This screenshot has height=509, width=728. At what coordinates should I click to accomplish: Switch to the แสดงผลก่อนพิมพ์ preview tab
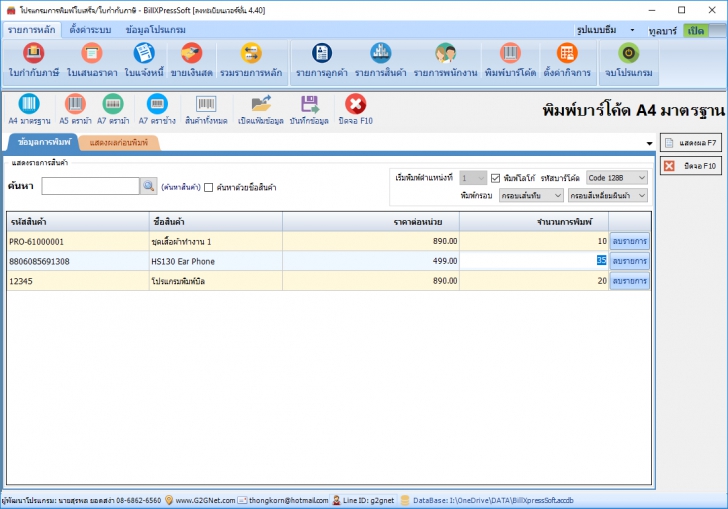pyautogui.click(x=118, y=143)
